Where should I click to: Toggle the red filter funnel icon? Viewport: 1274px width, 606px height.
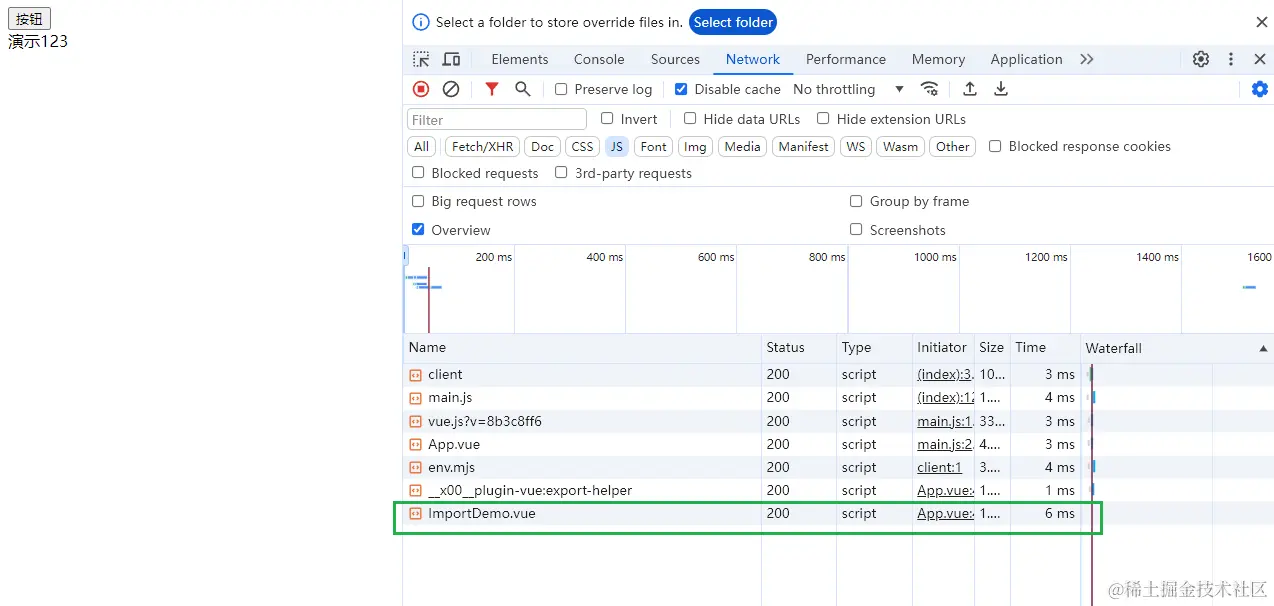(491, 89)
